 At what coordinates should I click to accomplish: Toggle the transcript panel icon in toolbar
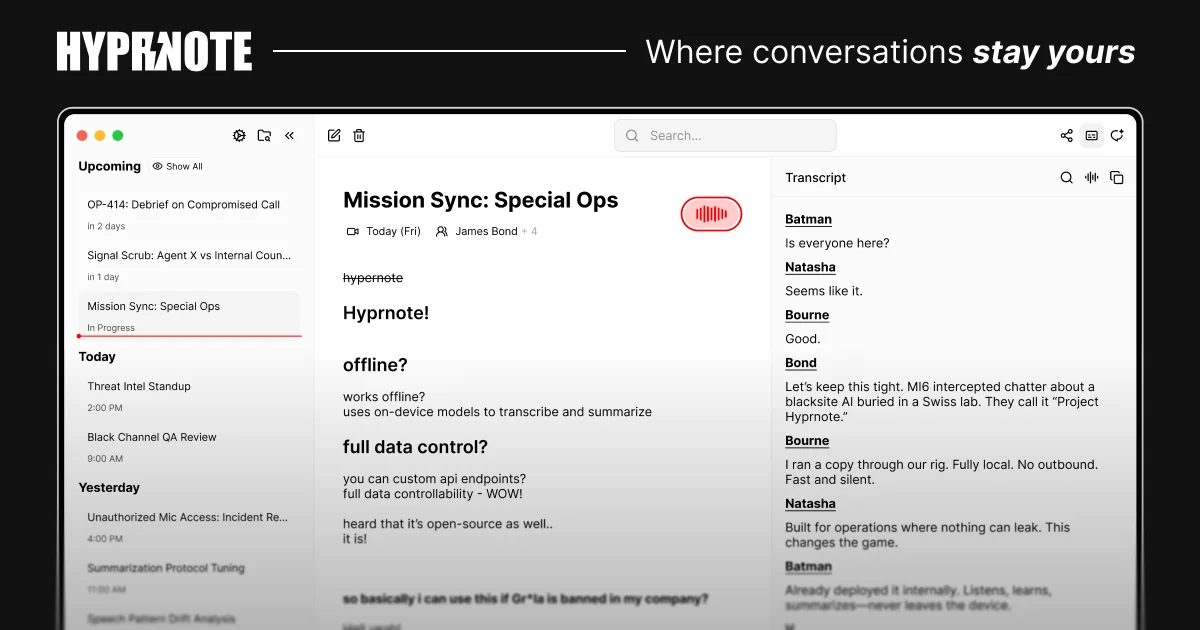coord(1092,136)
